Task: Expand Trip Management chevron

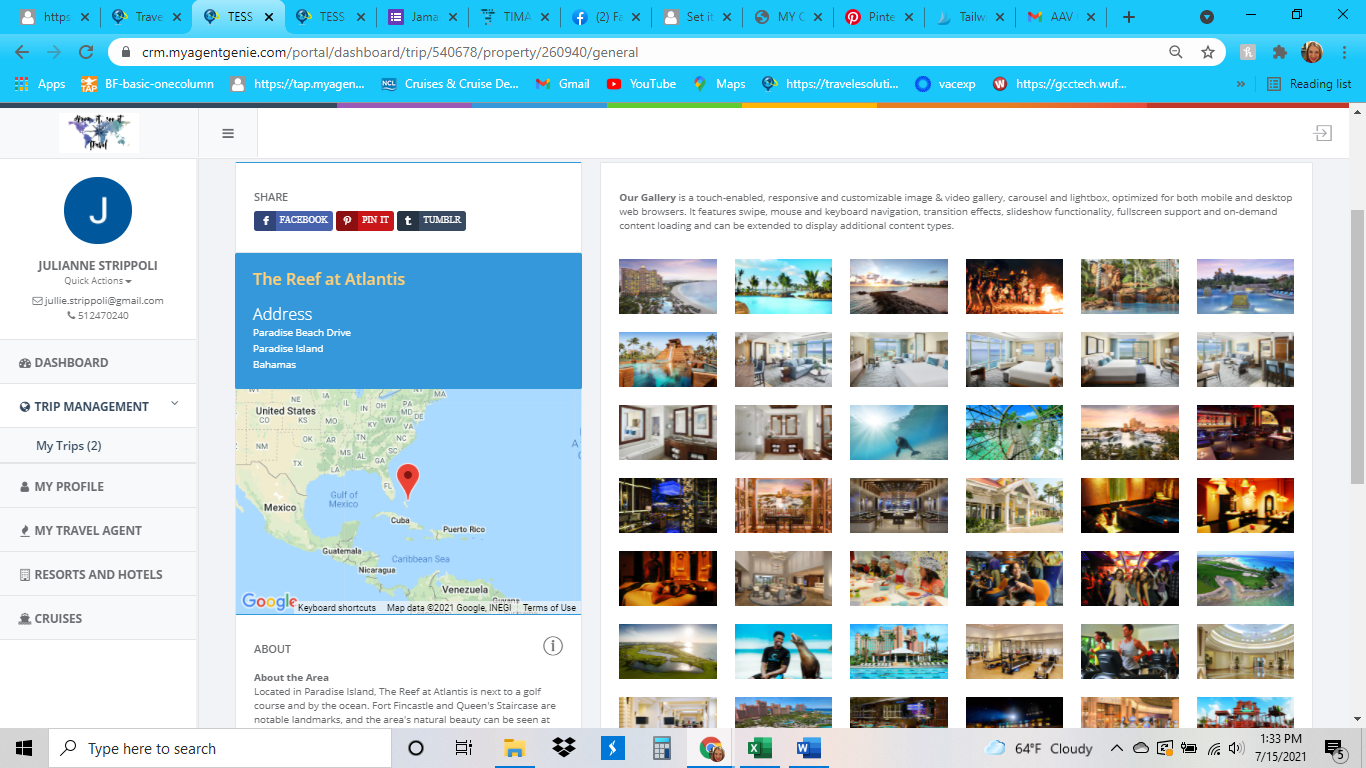Action: pos(175,404)
